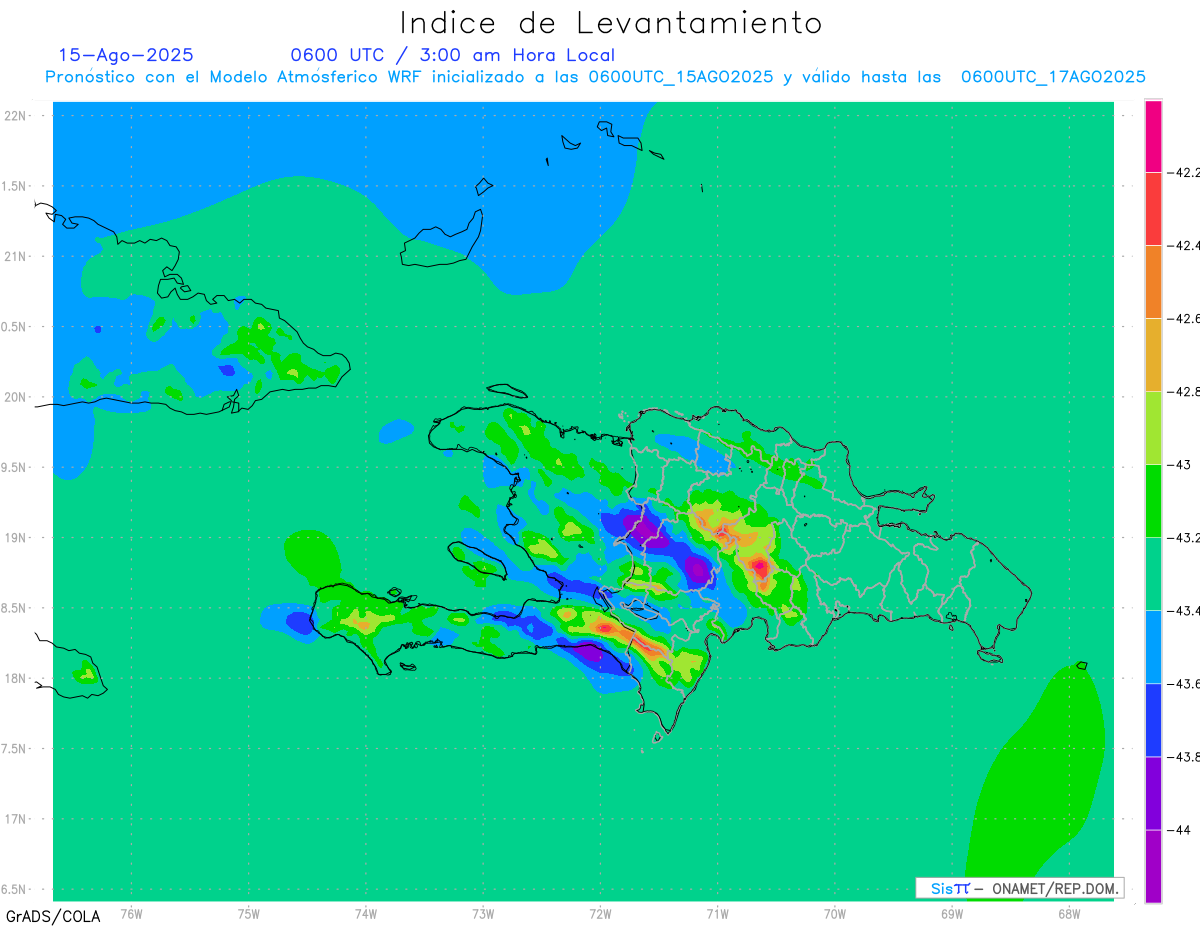Pick the purple swatch between -43.8 and -44
Image resolution: width=1200 pixels, height=927 pixels.
(x=1153, y=792)
